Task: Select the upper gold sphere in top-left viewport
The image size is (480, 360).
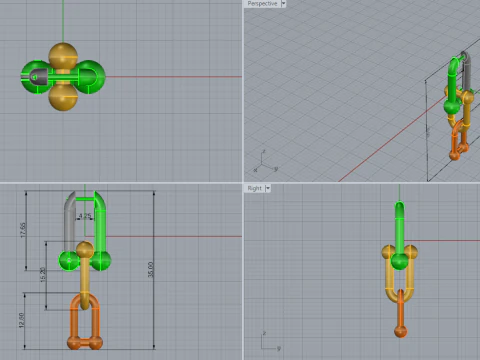Action: click(63, 55)
